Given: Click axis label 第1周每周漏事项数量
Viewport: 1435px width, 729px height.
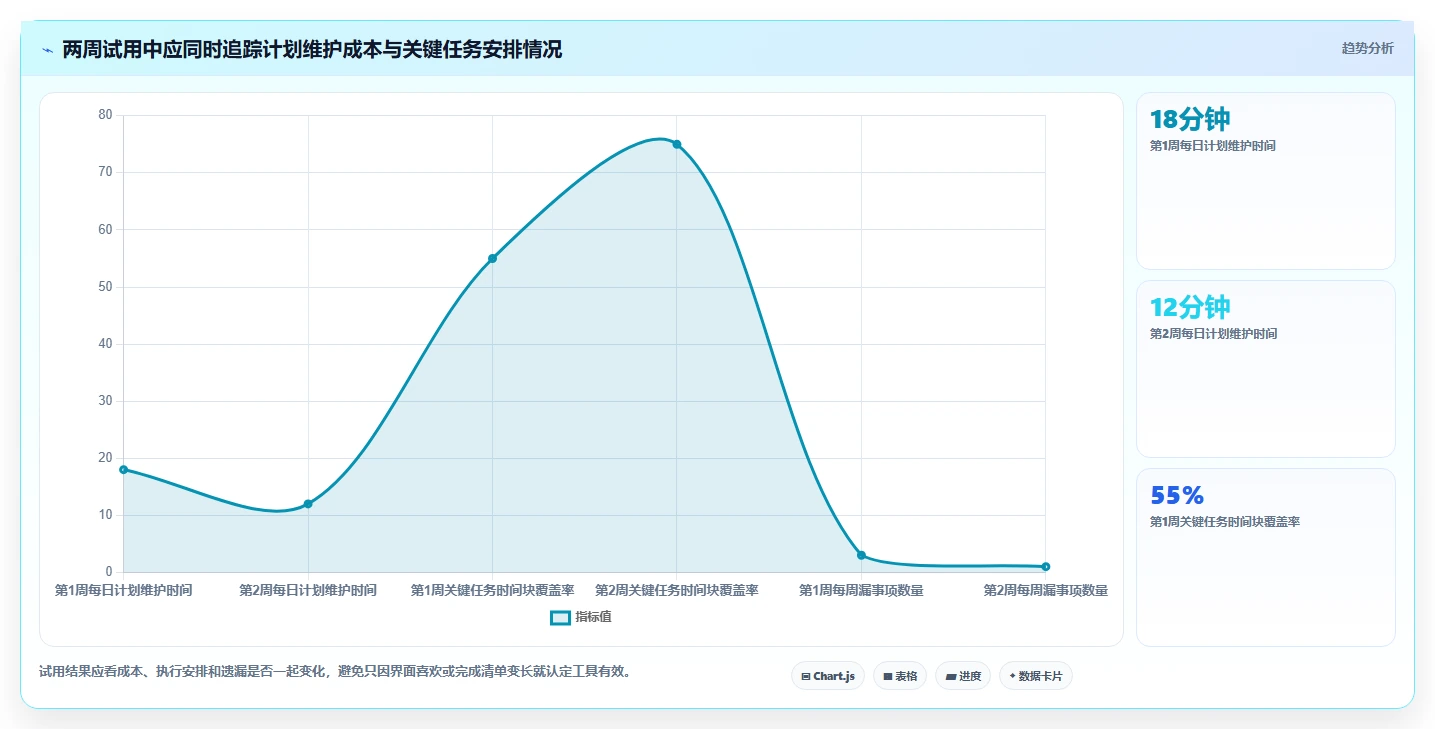Looking at the screenshot, I should 861,591.
